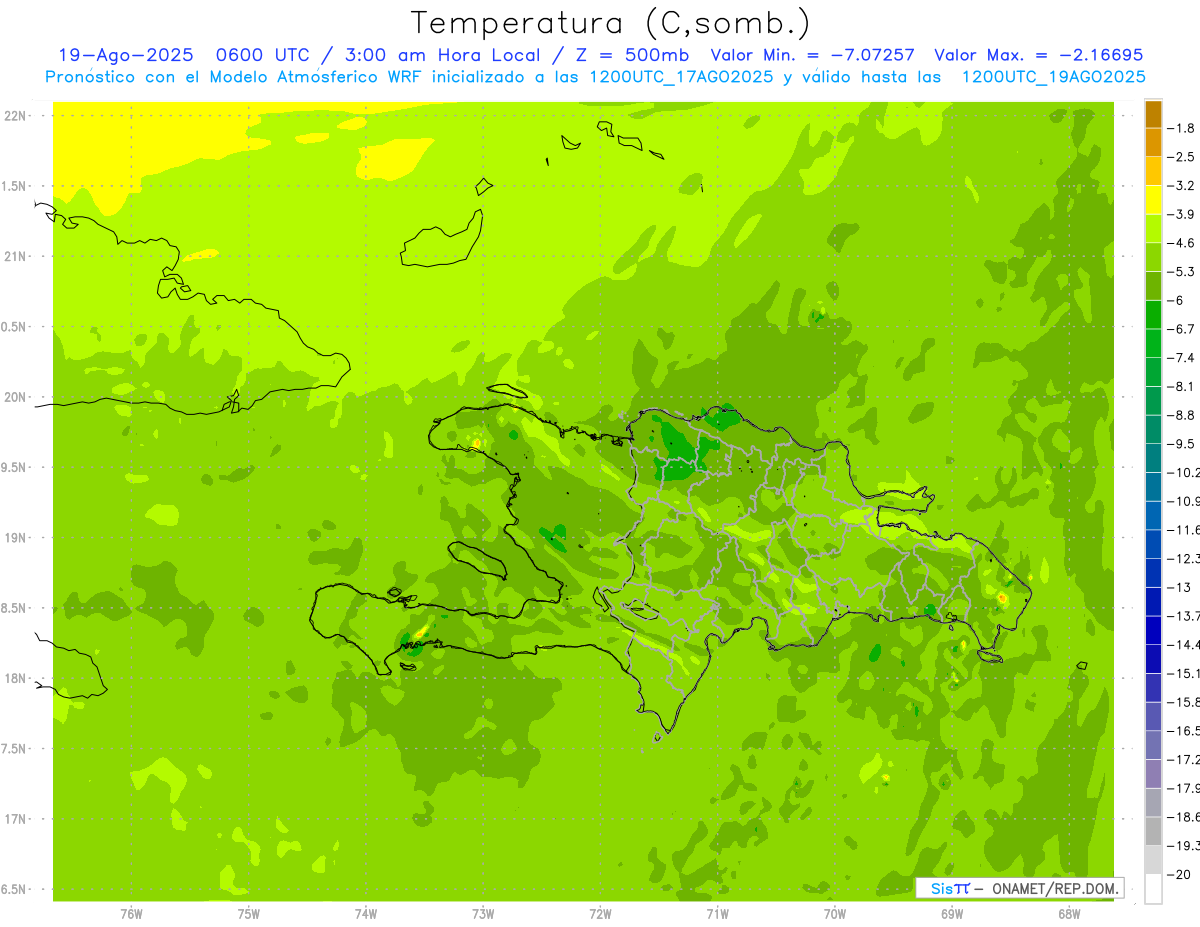This screenshot has width=1200, height=927.
Task: Click the "Valor Max. = -2.16695" readout
Action: (1038, 55)
